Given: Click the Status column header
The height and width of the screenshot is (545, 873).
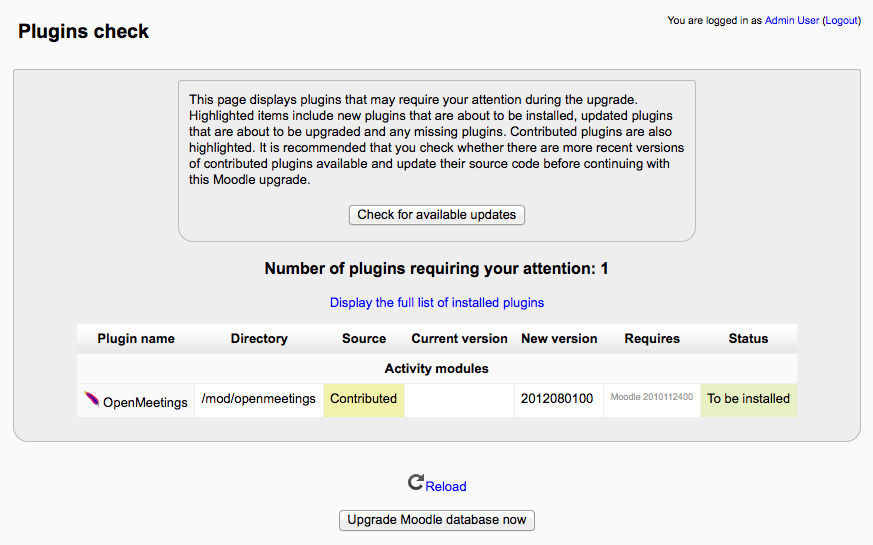Looking at the screenshot, I should tap(748, 338).
